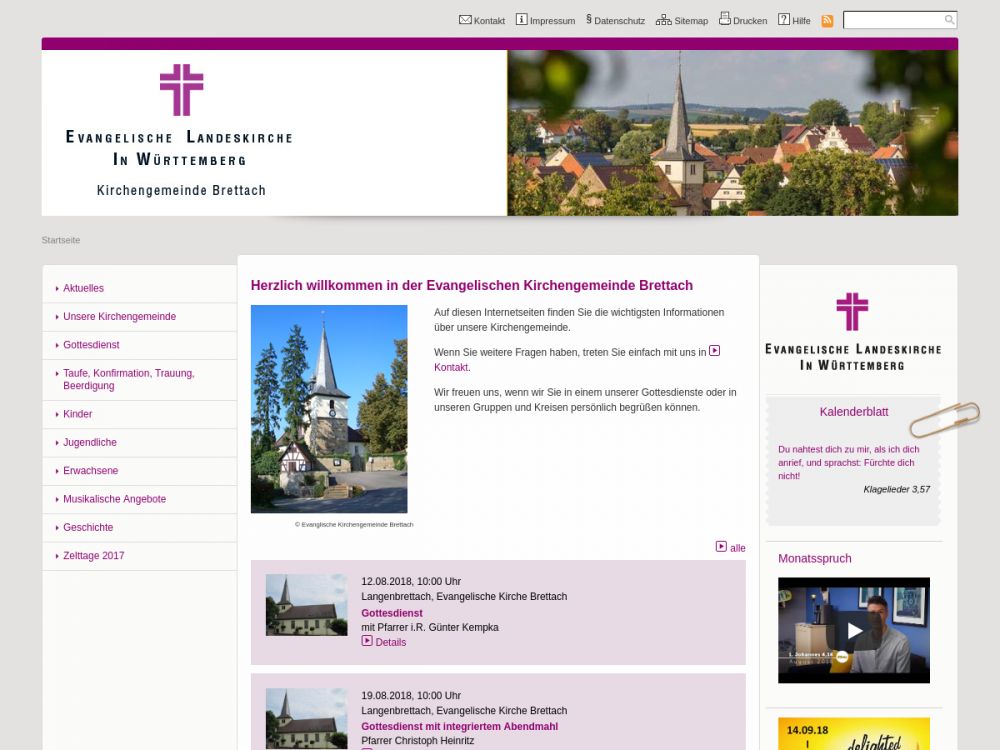Open Details for the 12.08.2018 Gottesdienst
This screenshot has height=750, width=1000.
(390, 642)
